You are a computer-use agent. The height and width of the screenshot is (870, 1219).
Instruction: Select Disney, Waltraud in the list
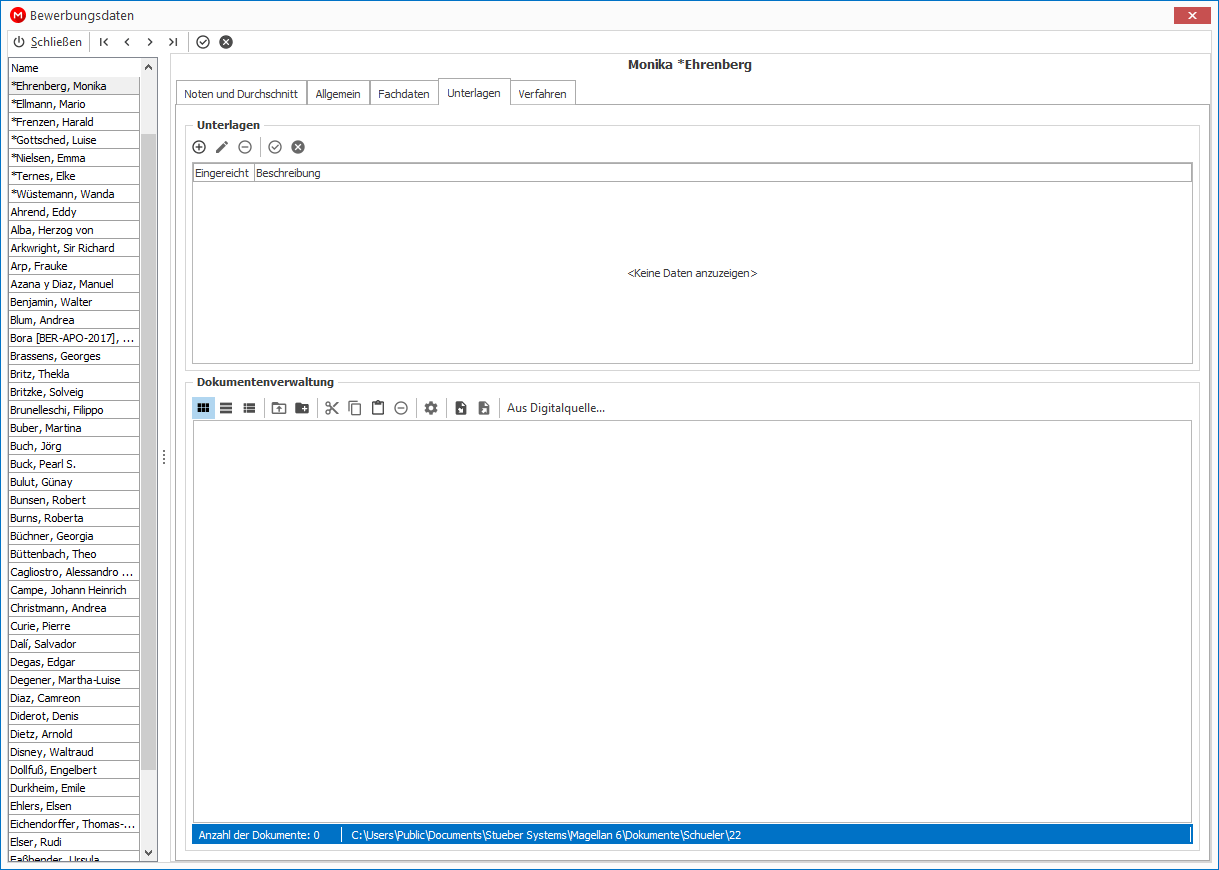click(74, 752)
